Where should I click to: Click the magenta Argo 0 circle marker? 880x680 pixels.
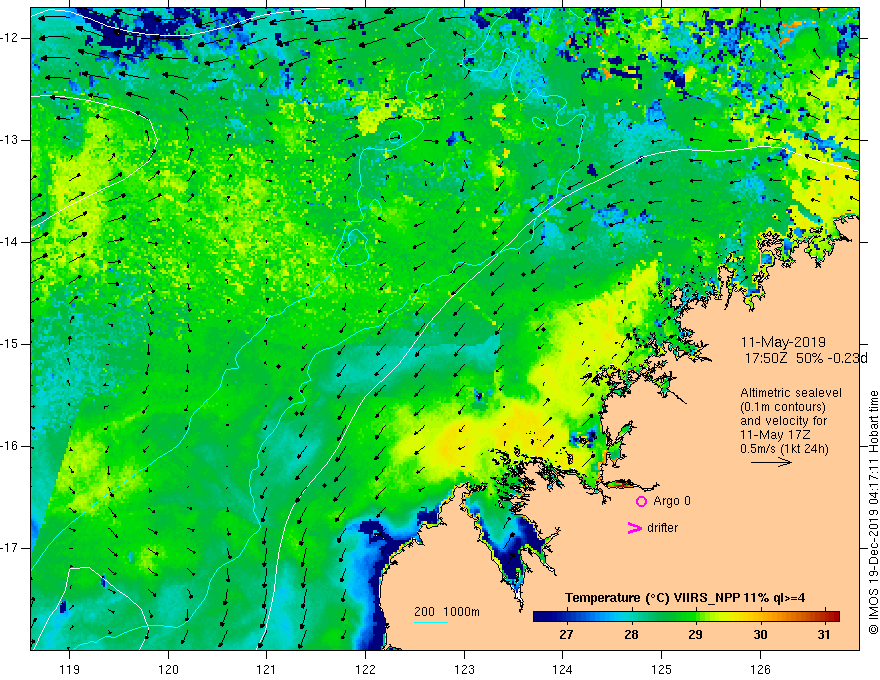641,501
